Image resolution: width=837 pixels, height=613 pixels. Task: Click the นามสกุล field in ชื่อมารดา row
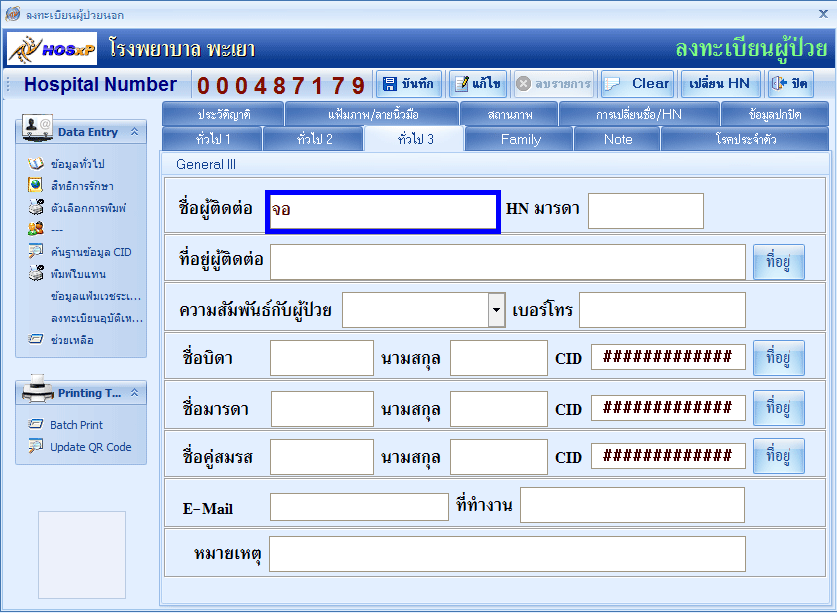pyautogui.click(x=499, y=408)
